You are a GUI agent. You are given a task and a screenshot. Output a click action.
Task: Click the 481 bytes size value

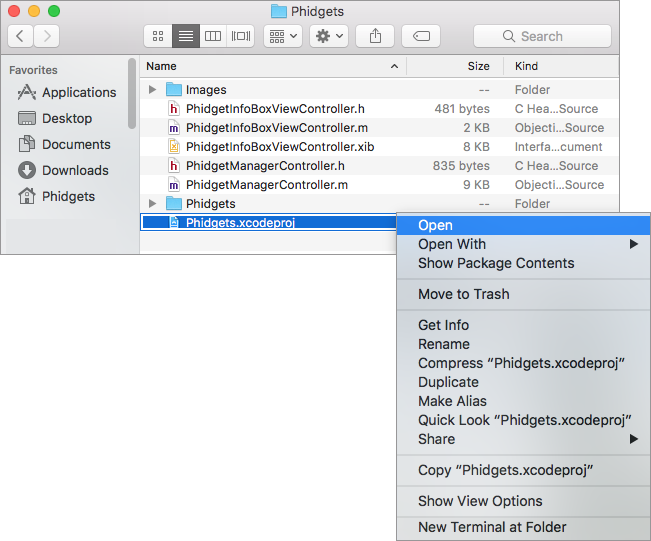(x=462, y=109)
